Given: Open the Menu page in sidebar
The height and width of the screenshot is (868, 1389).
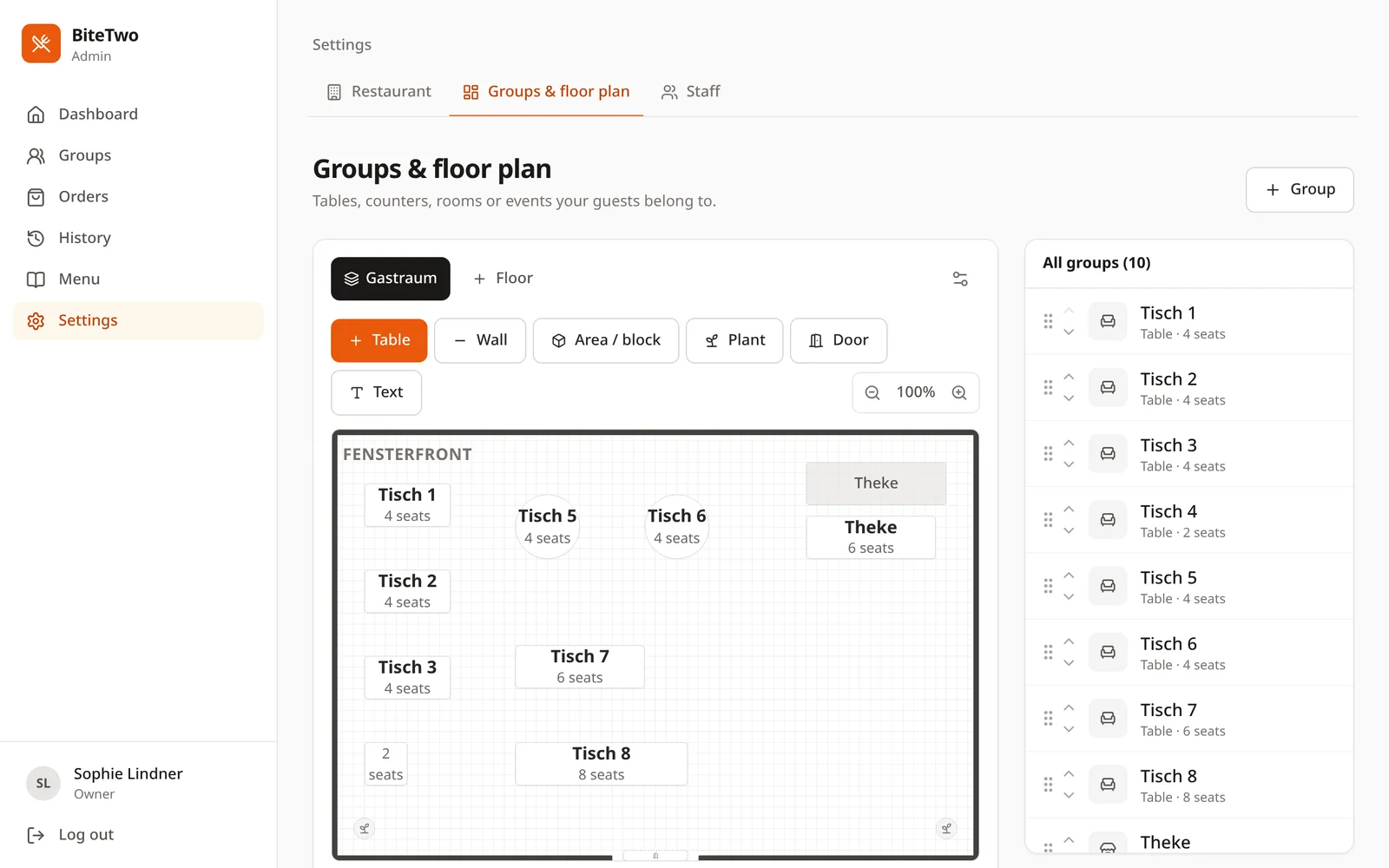Looking at the screenshot, I should pyautogui.click(x=138, y=279).
